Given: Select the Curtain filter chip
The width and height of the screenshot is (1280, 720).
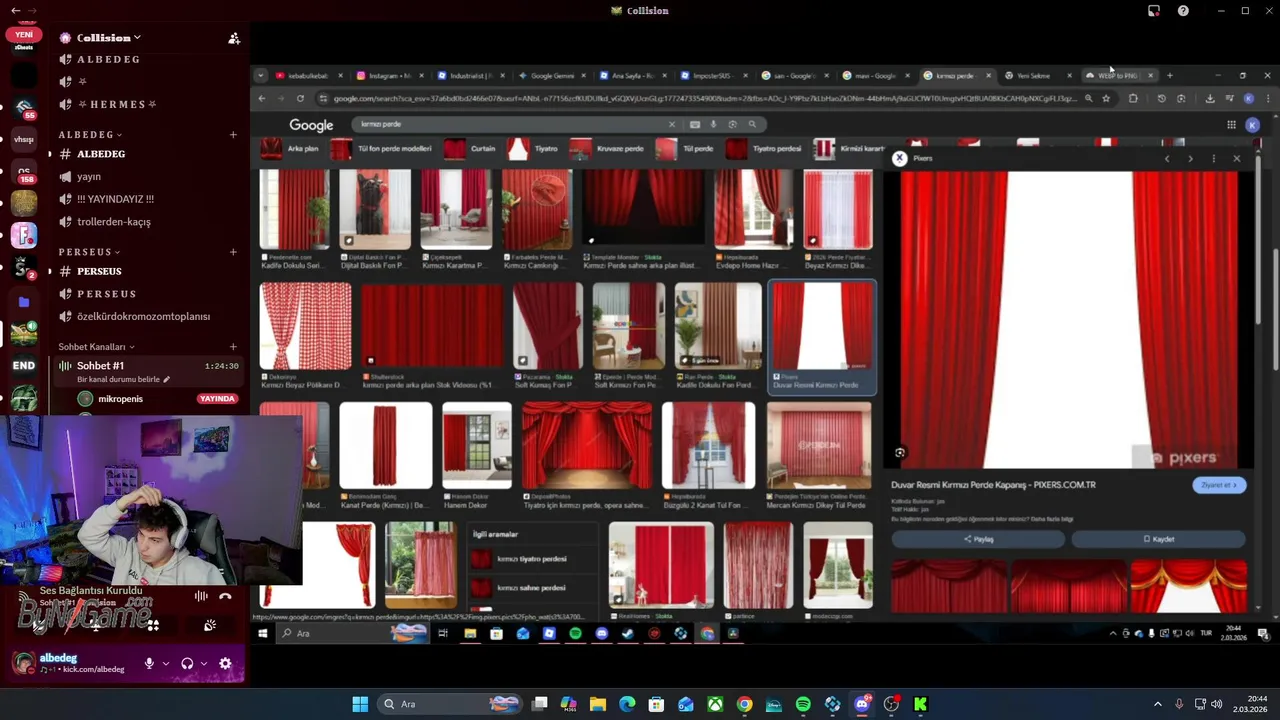Looking at the screenshot, I should (470, 149).
